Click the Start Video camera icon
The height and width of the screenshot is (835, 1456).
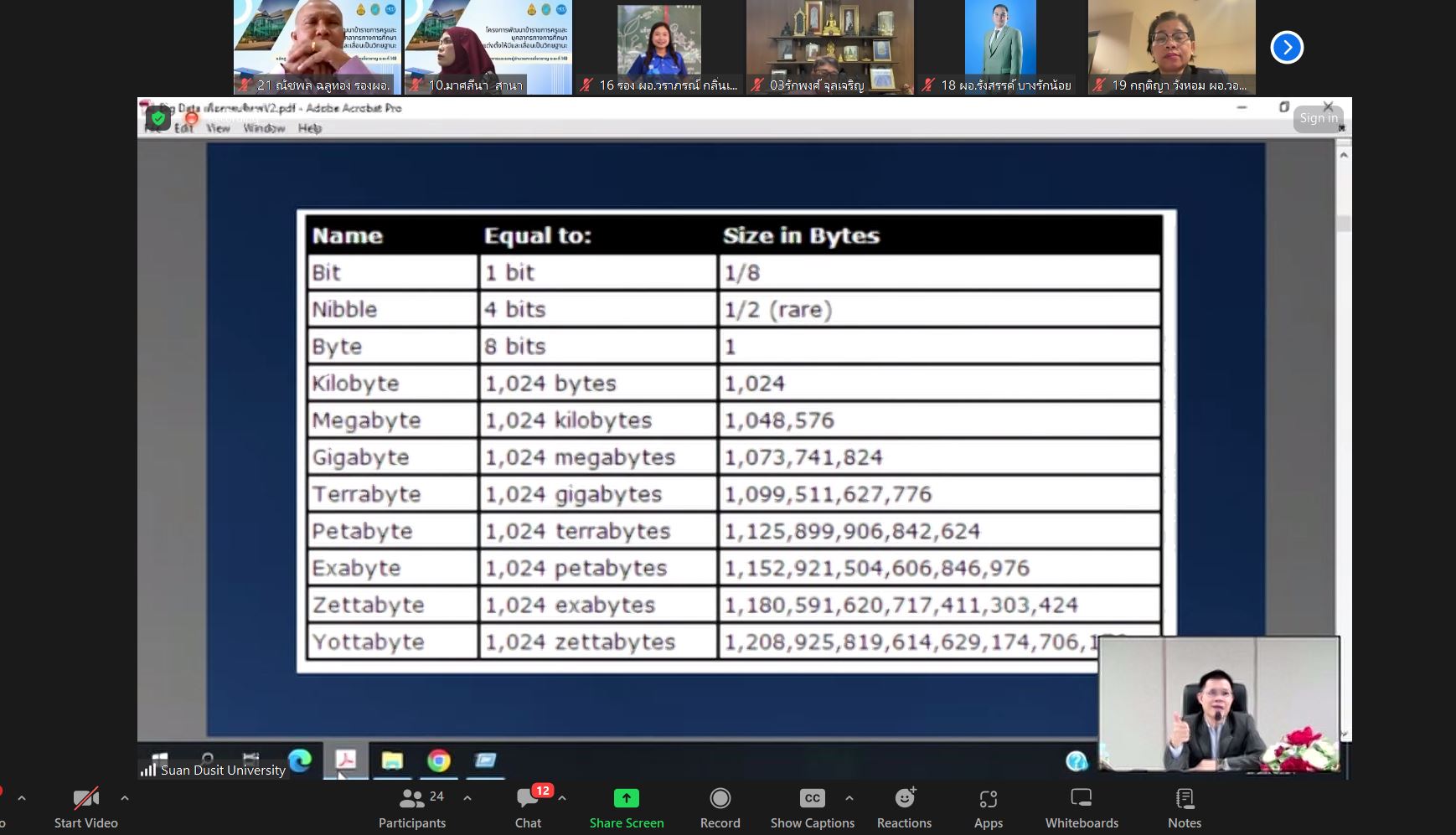85,799
